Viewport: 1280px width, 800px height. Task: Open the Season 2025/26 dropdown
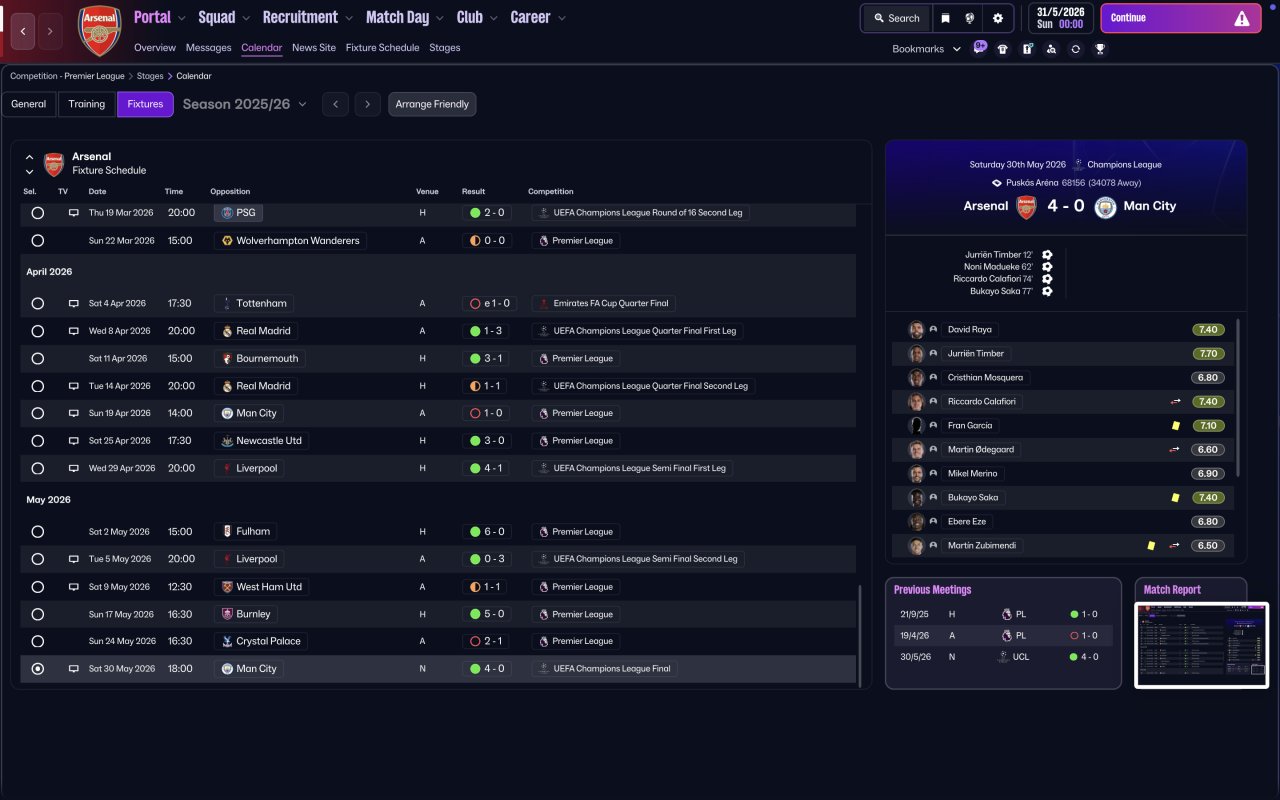[245, 104]
